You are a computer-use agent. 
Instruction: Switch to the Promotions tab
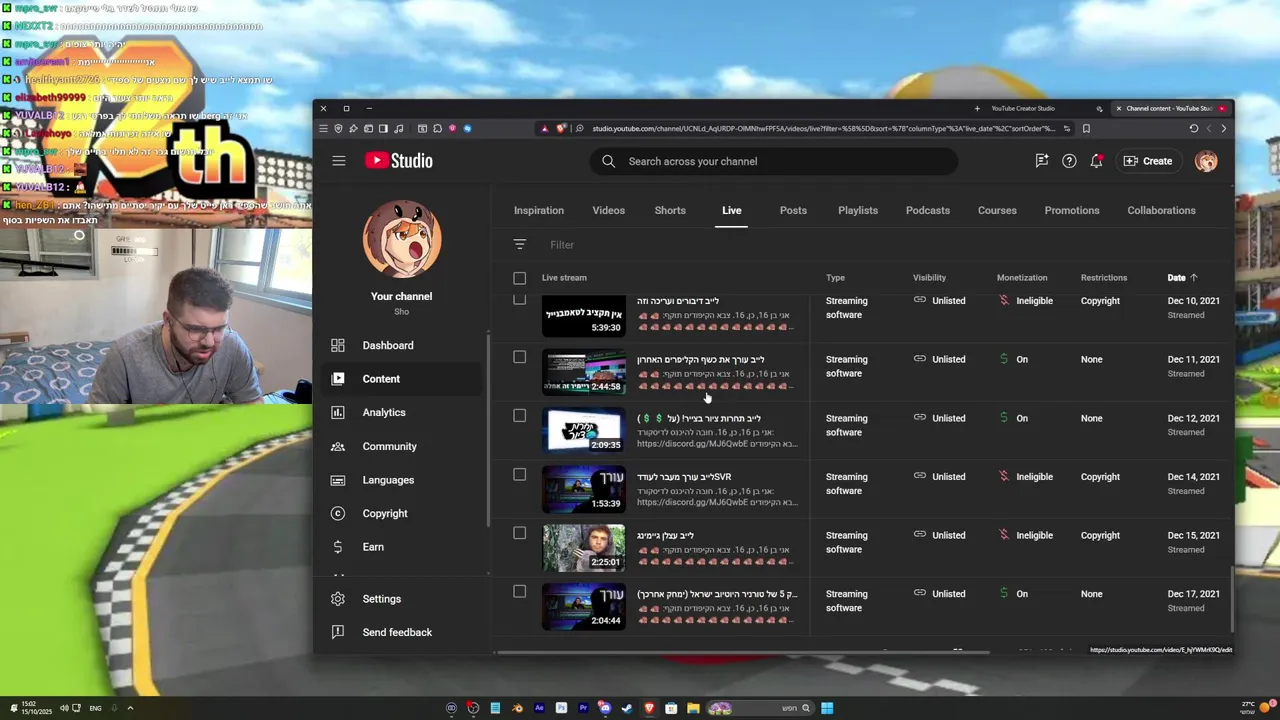tap(1072, 210)
